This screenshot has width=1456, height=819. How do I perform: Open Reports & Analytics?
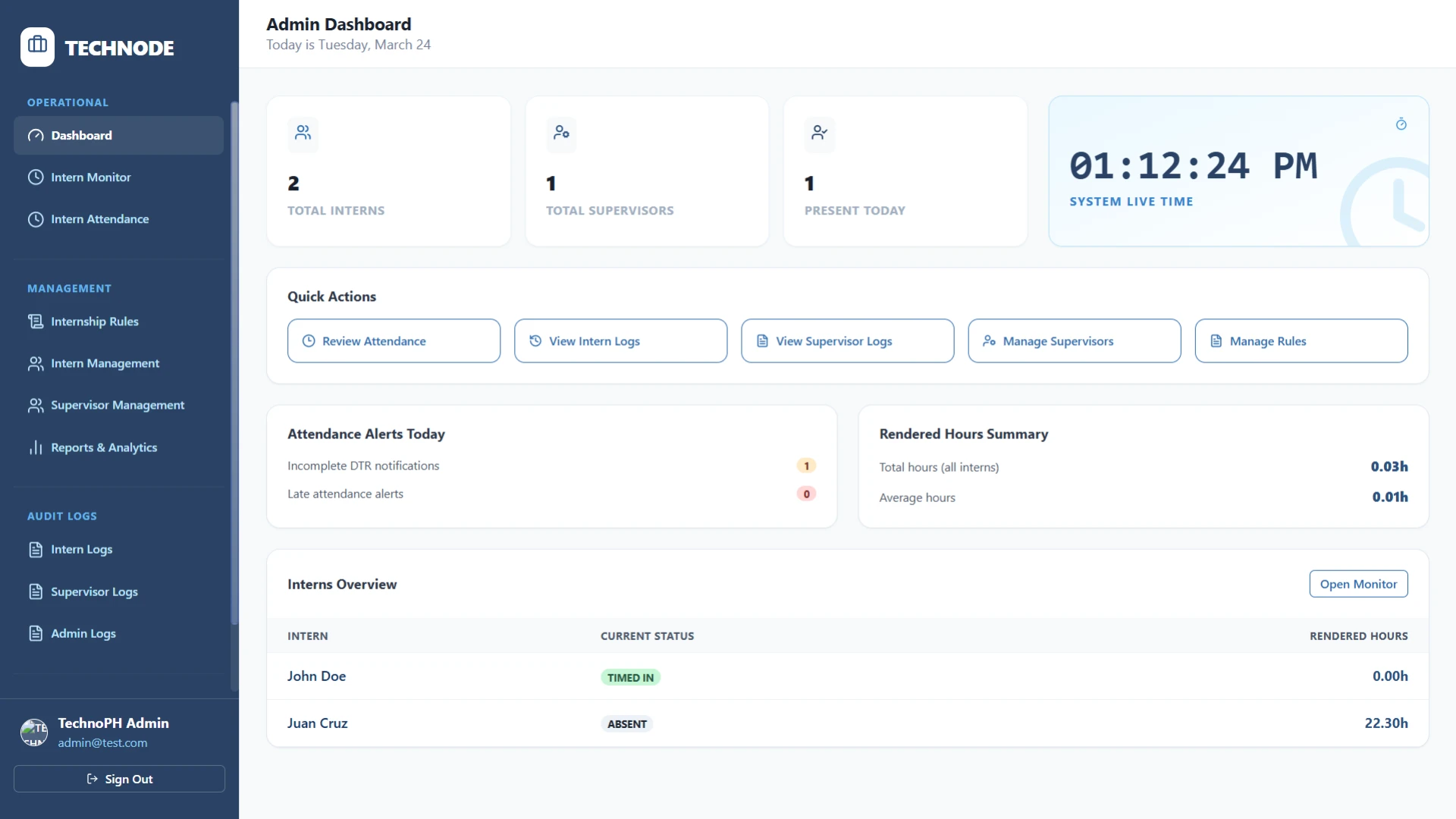tap(118, 447)
